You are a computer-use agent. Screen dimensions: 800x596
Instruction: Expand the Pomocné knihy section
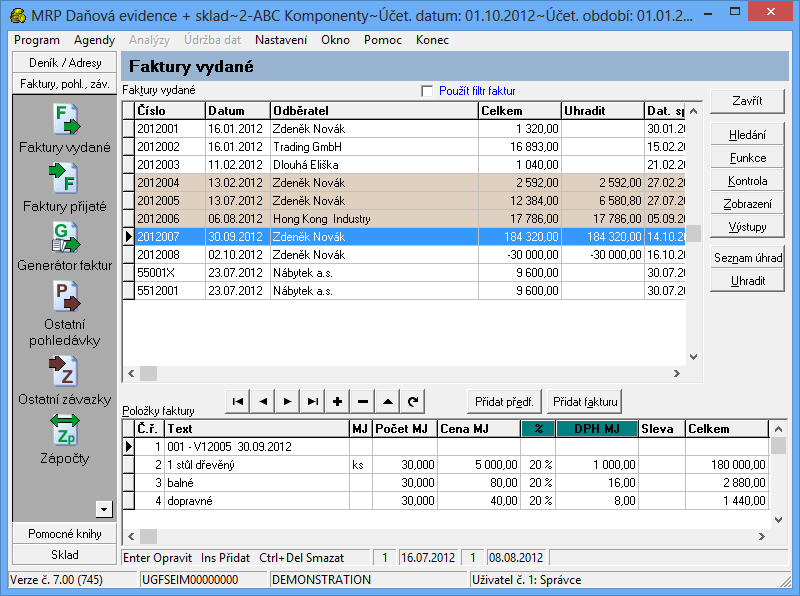point(64,534)
